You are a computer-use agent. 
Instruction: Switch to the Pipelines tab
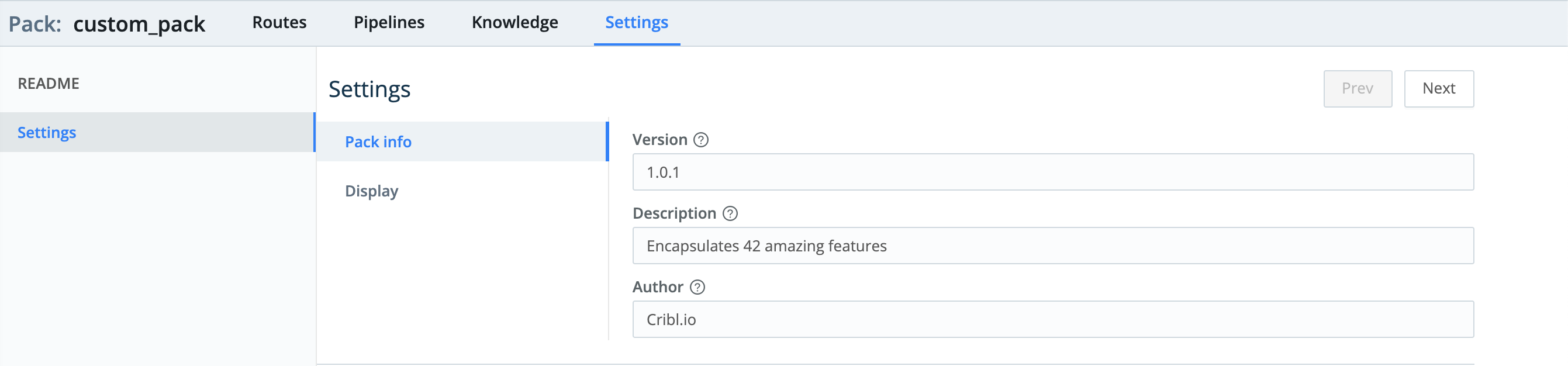pyautogui.click(x=389, y=22)
